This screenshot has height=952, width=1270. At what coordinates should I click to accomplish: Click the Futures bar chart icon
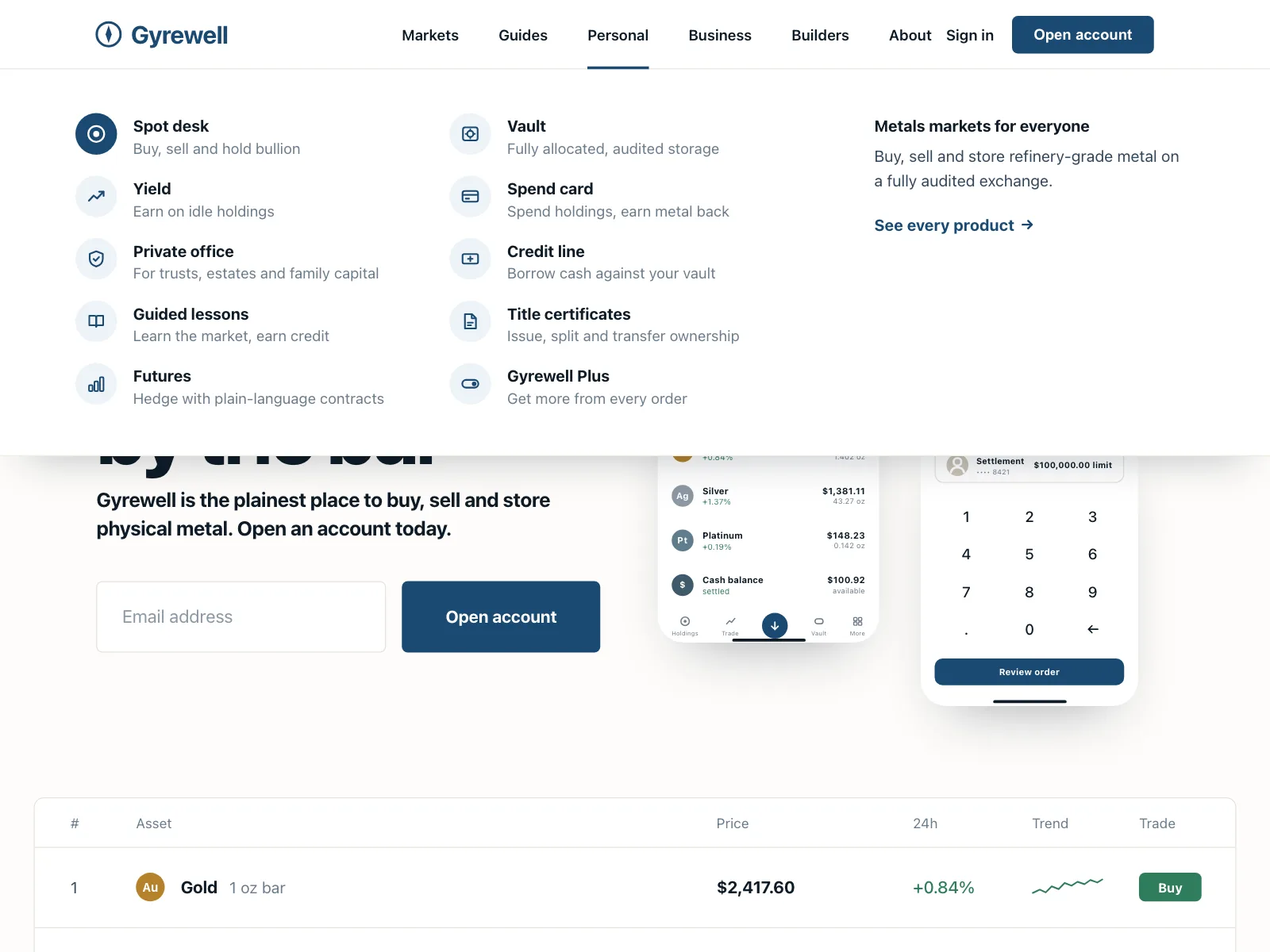click(x=96, y=384)
